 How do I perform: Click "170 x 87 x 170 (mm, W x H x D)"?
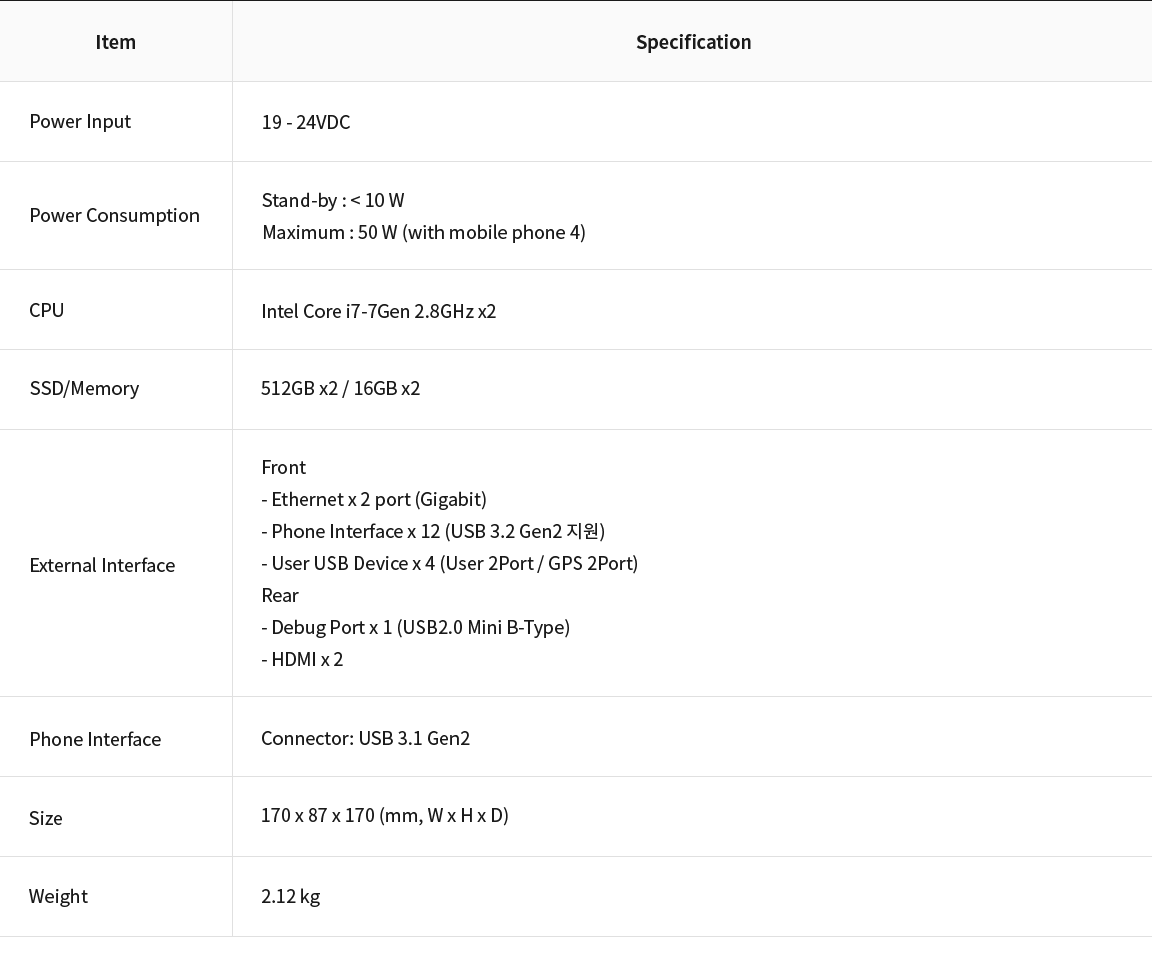[385, 815]
